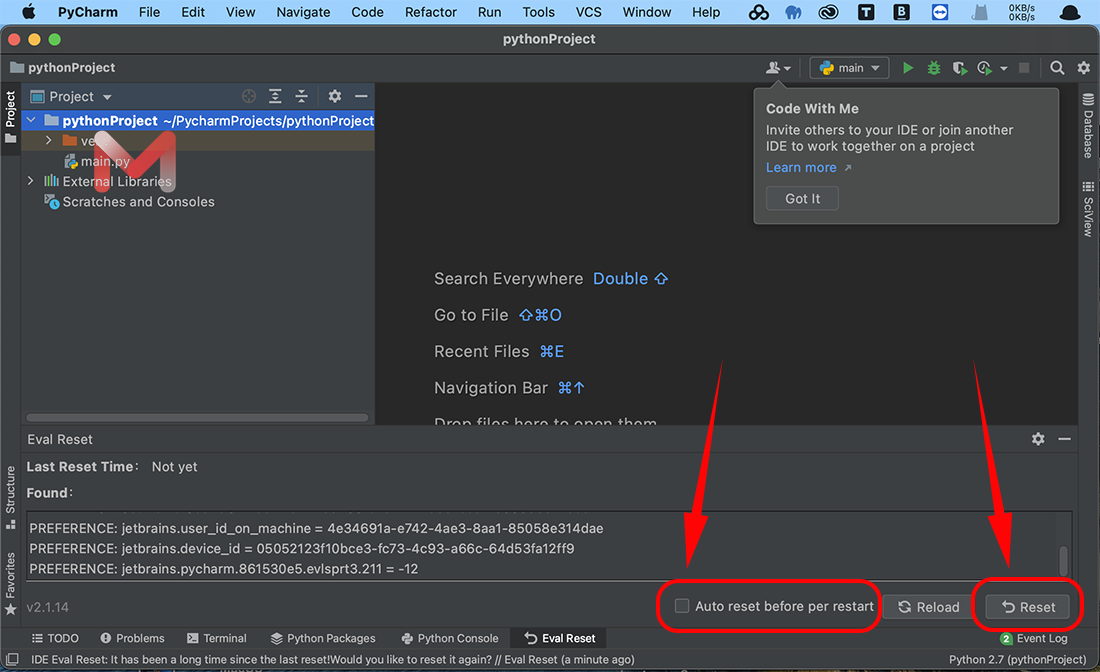Enable Auto reset before per restart
The image size is (1100, 672).
pyautogui.click(x=682, y=606)
